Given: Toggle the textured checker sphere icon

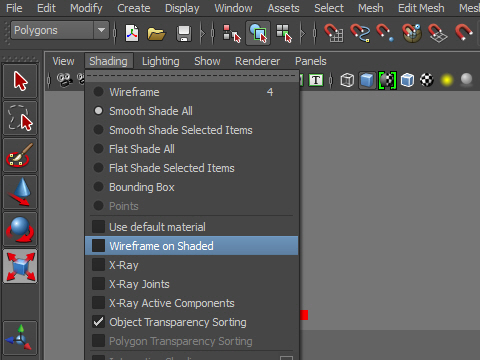Looking at the screenshot, I should tap(427, 80).
